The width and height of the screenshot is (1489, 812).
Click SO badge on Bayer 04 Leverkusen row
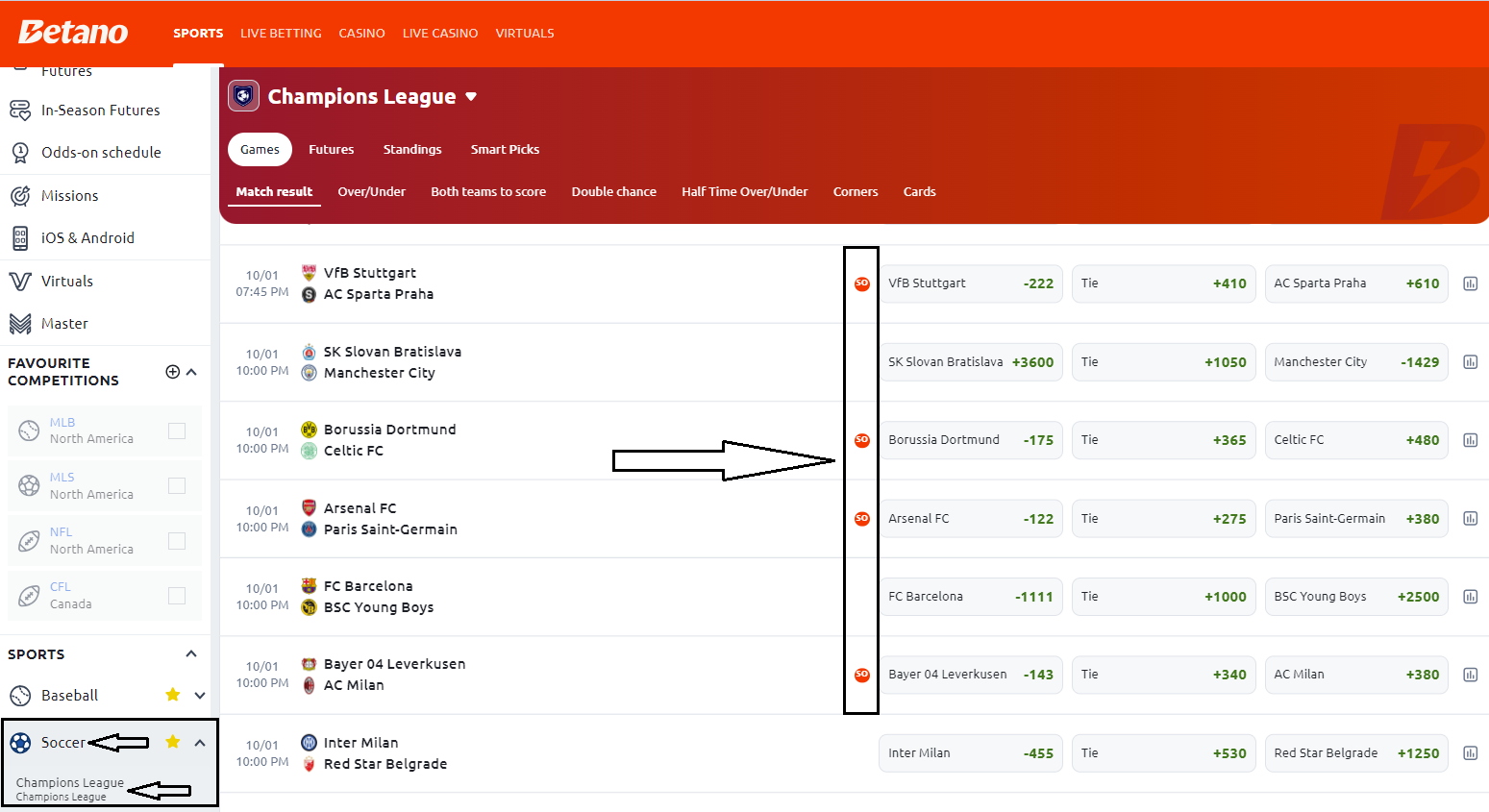pyautogui.click(x=862, y=675)
